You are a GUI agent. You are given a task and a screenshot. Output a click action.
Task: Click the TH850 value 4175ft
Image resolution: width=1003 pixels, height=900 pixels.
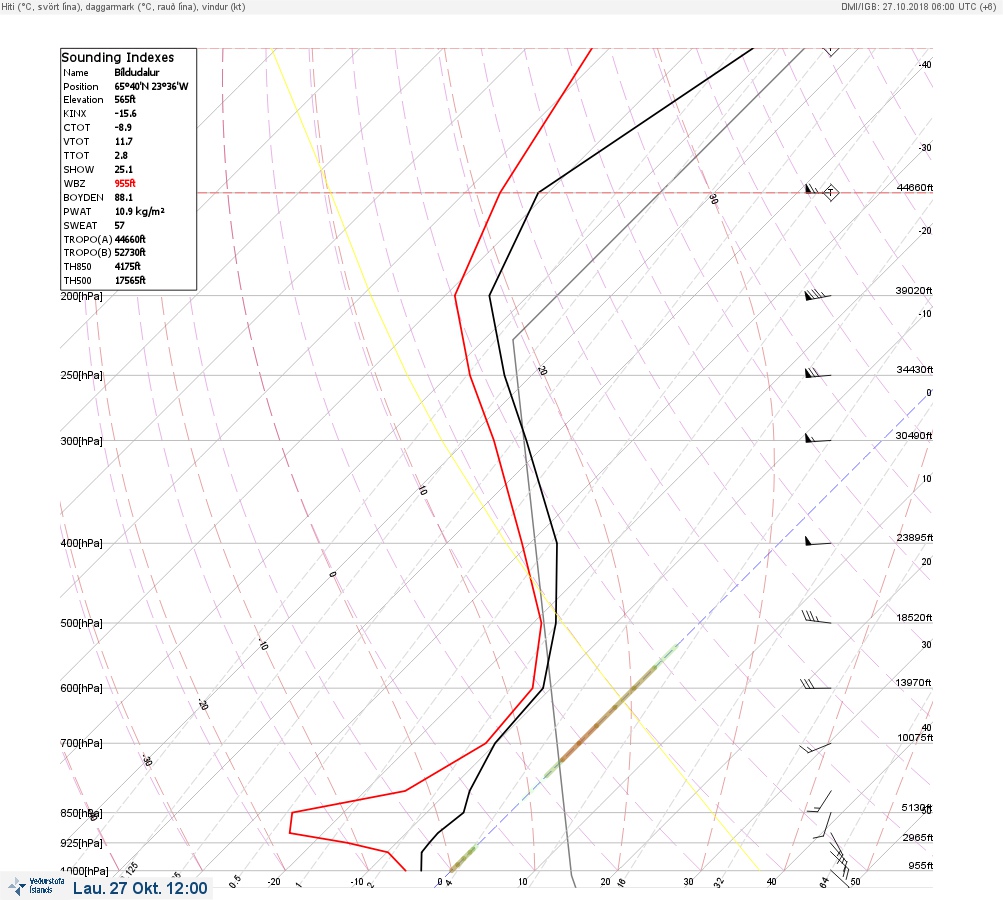(x=127, y=267)
